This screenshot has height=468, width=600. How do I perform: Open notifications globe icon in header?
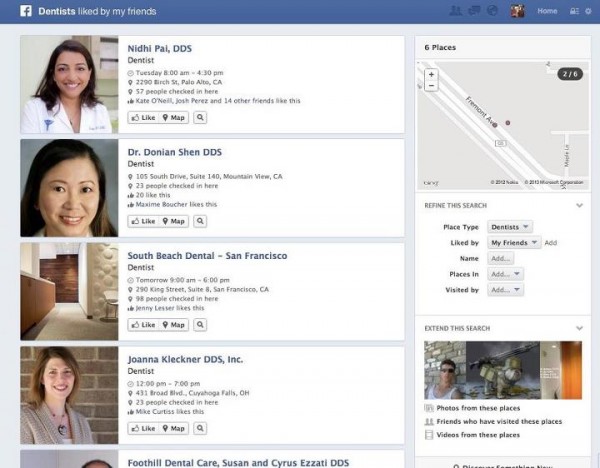(492, 11)
